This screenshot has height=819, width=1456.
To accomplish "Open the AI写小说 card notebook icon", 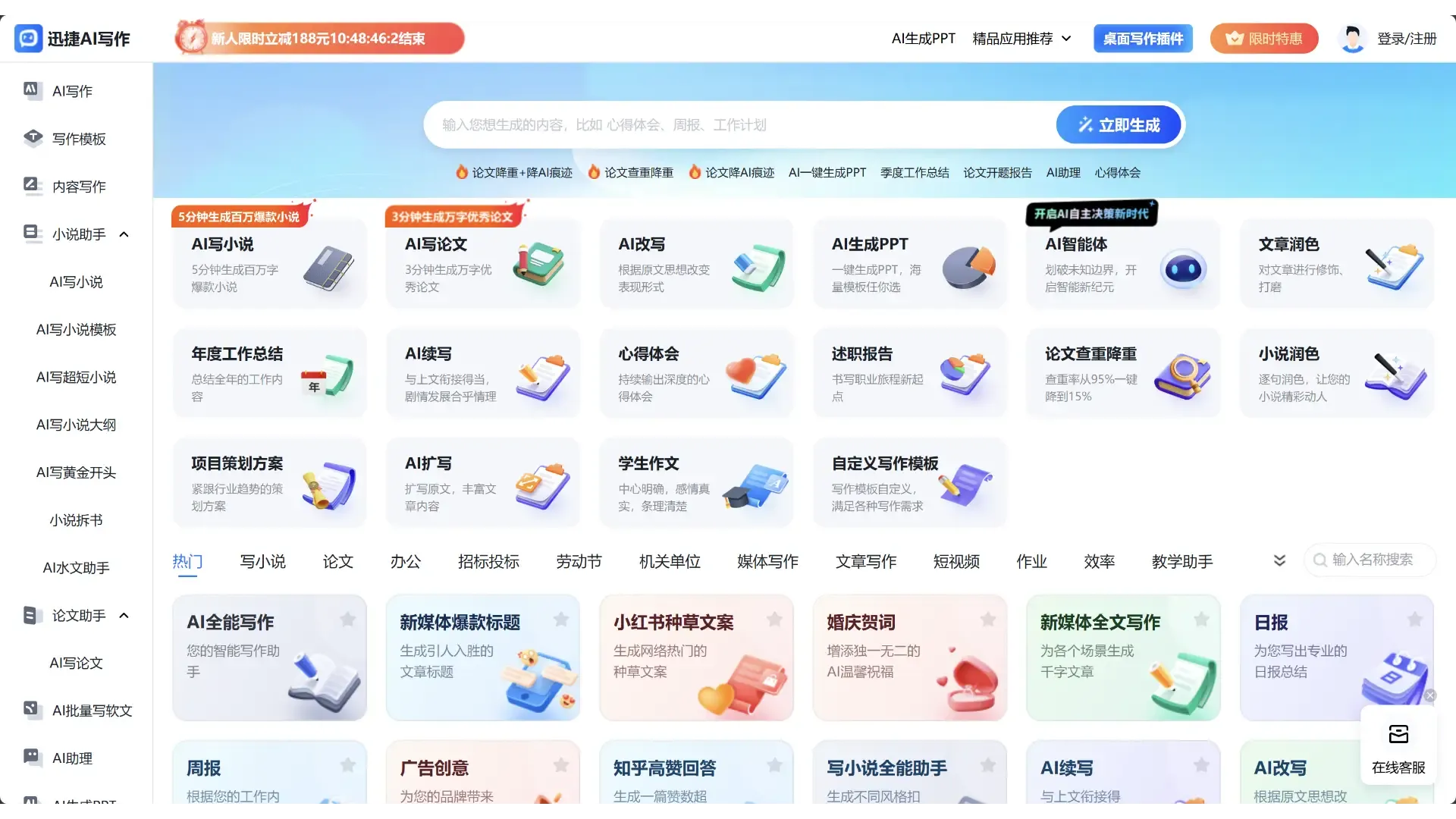I will pyautogui.click(x=328, y=268).
